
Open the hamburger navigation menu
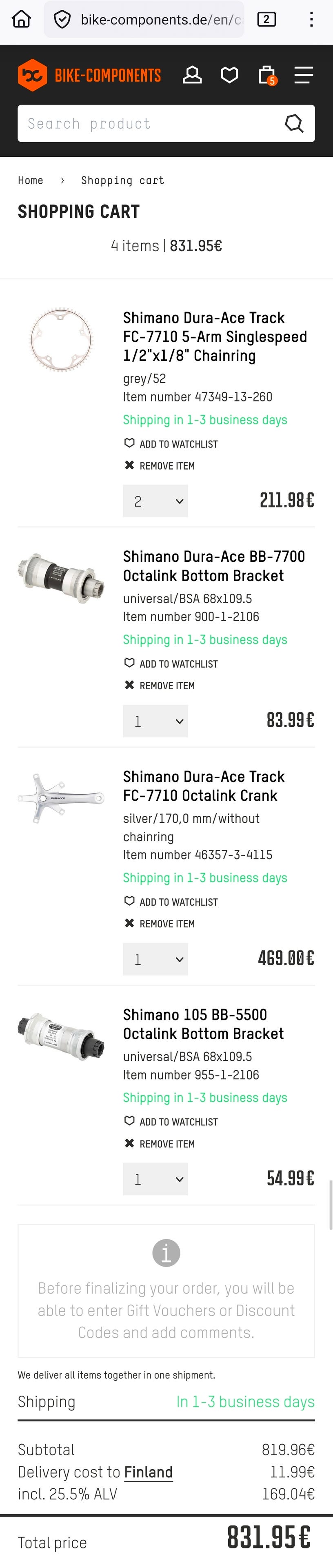[x=303, y=75]
